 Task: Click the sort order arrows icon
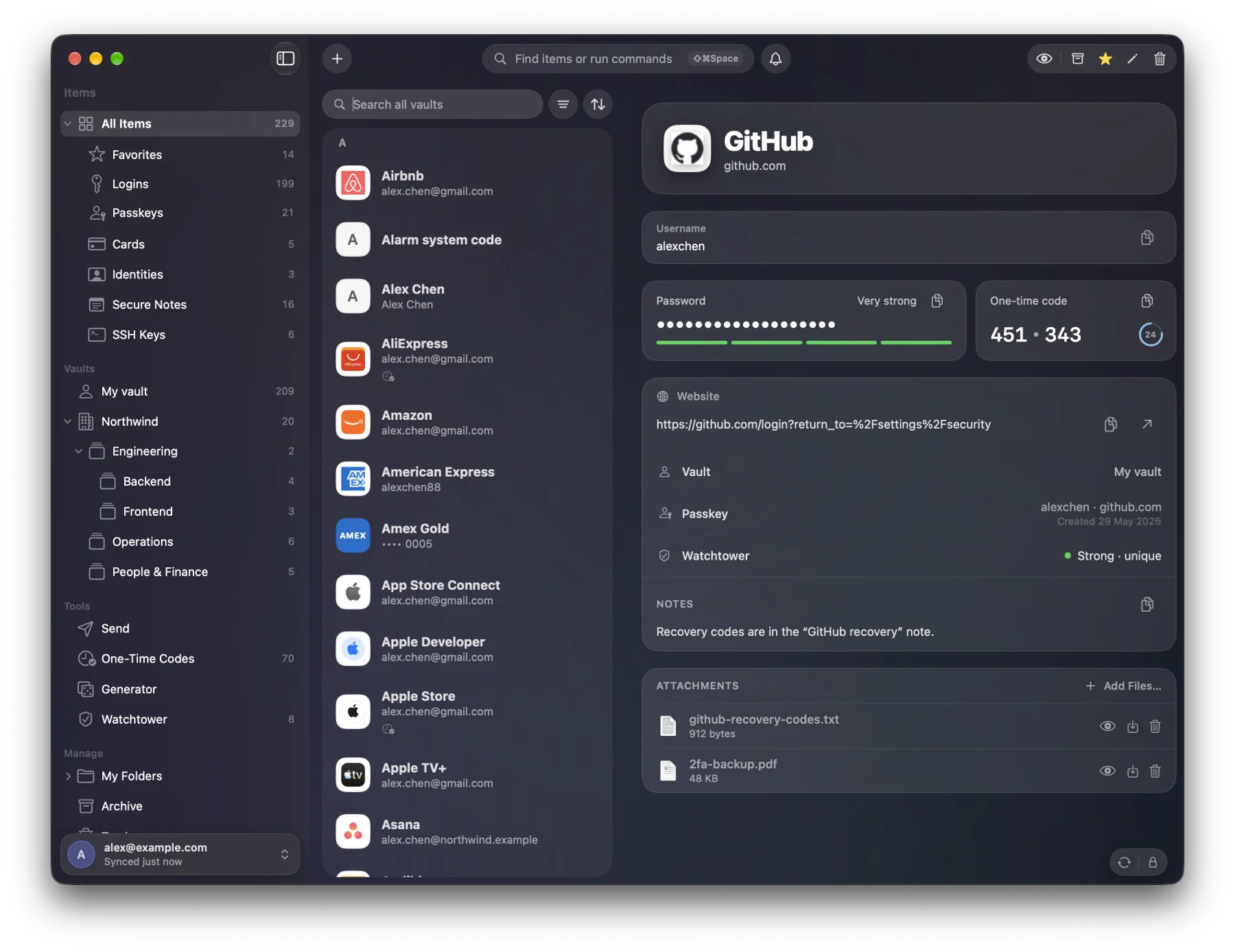coord(598,104)
